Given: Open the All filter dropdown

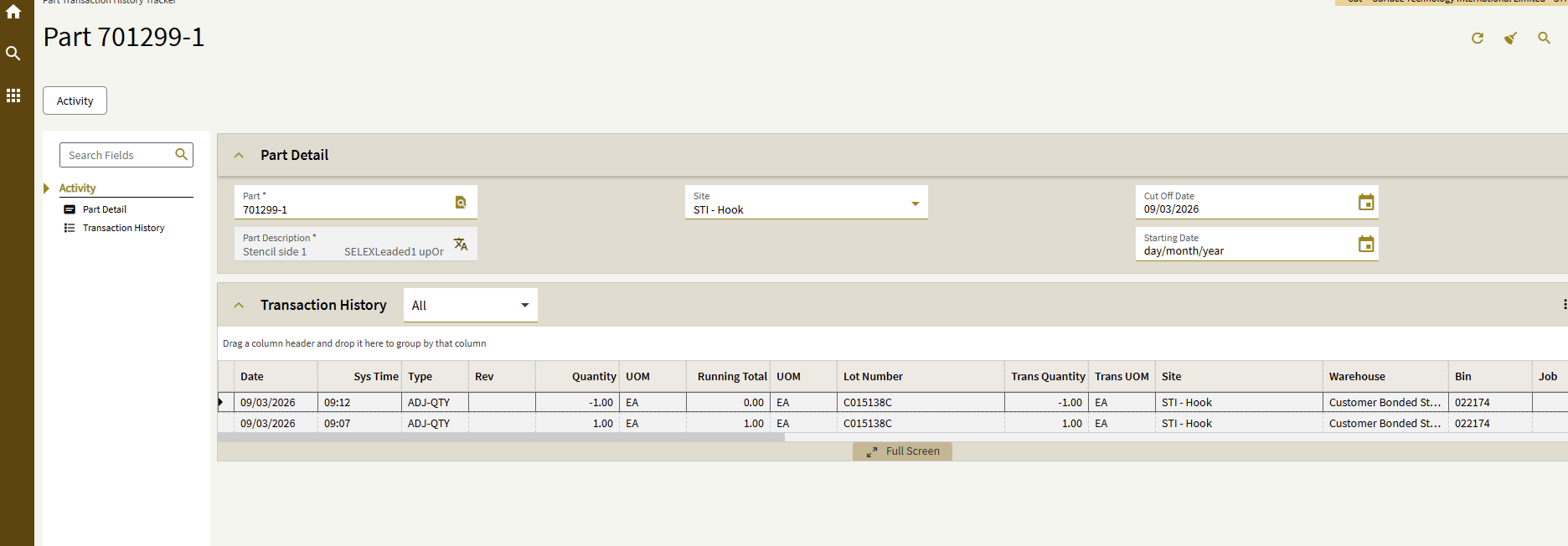Looking at the screenshot, I should coord(471,305).
